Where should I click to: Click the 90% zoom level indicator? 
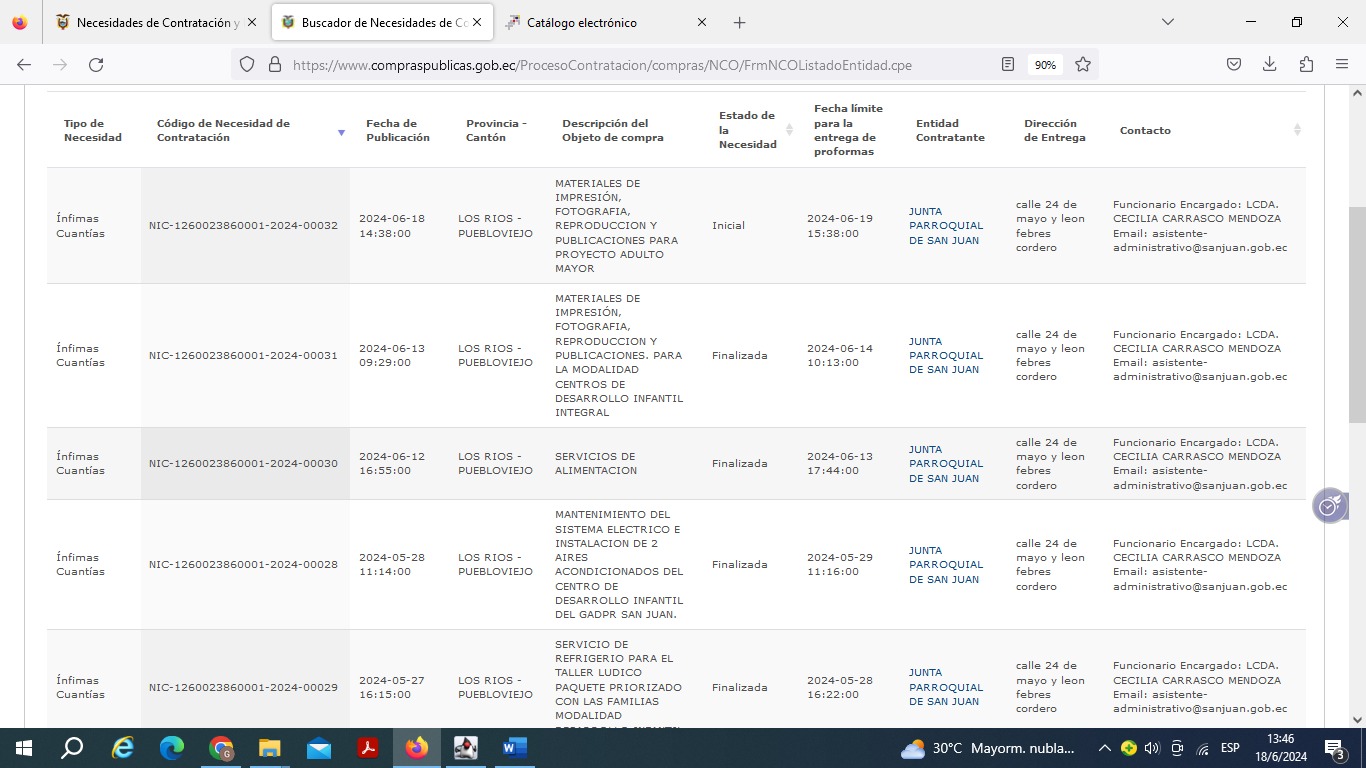click(1045, 64)
